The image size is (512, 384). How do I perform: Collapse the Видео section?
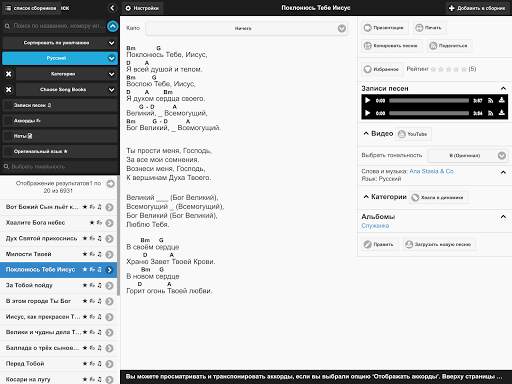pyautogui.click(x=366, y=133)
